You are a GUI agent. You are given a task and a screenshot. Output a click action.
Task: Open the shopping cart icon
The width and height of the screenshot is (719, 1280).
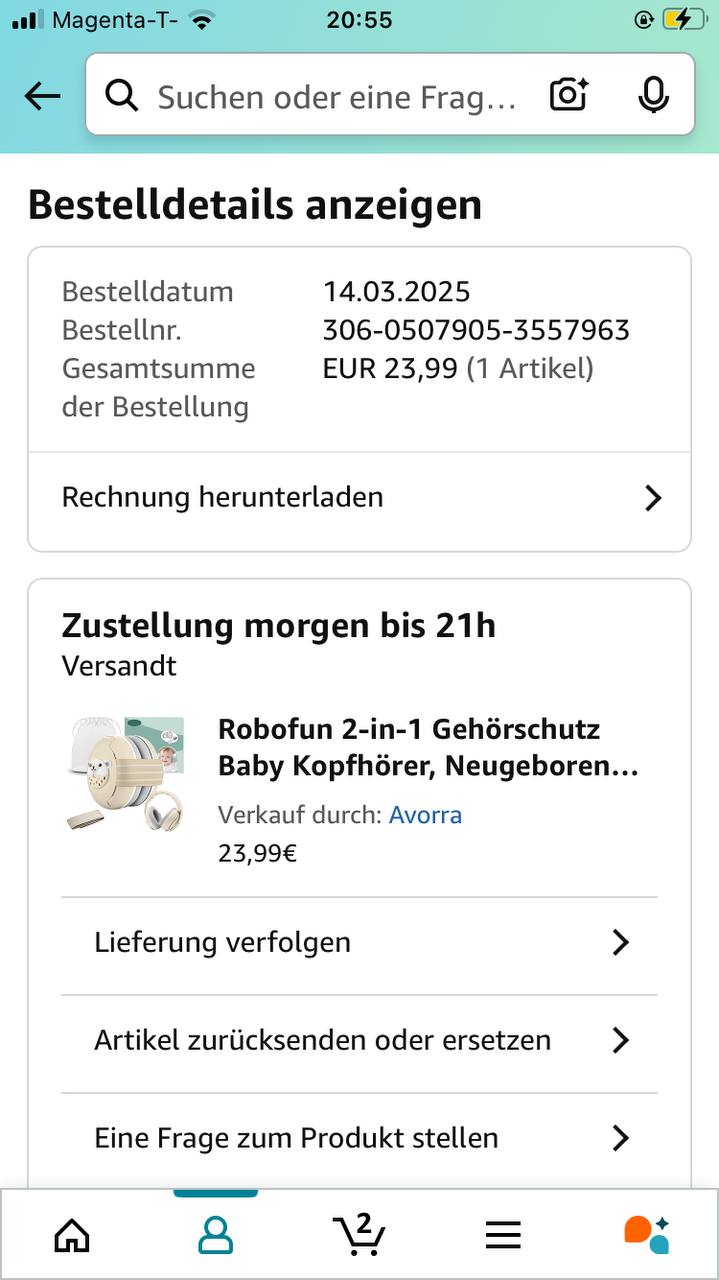coord(359,1234)
